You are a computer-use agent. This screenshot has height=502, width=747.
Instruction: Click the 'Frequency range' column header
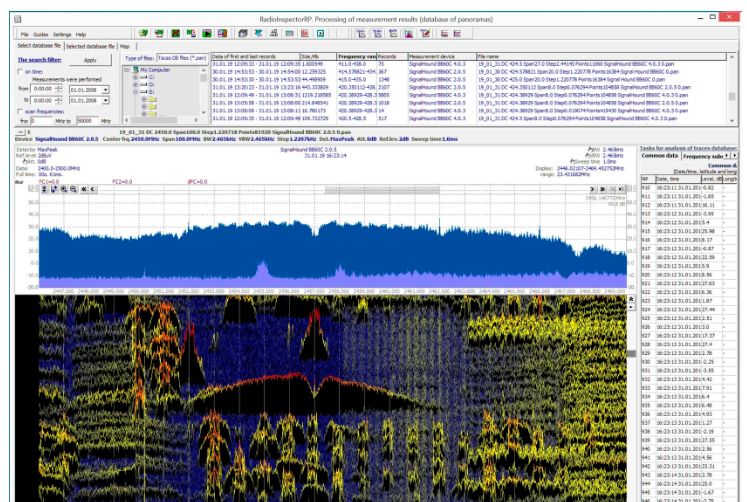coord(356,56)
